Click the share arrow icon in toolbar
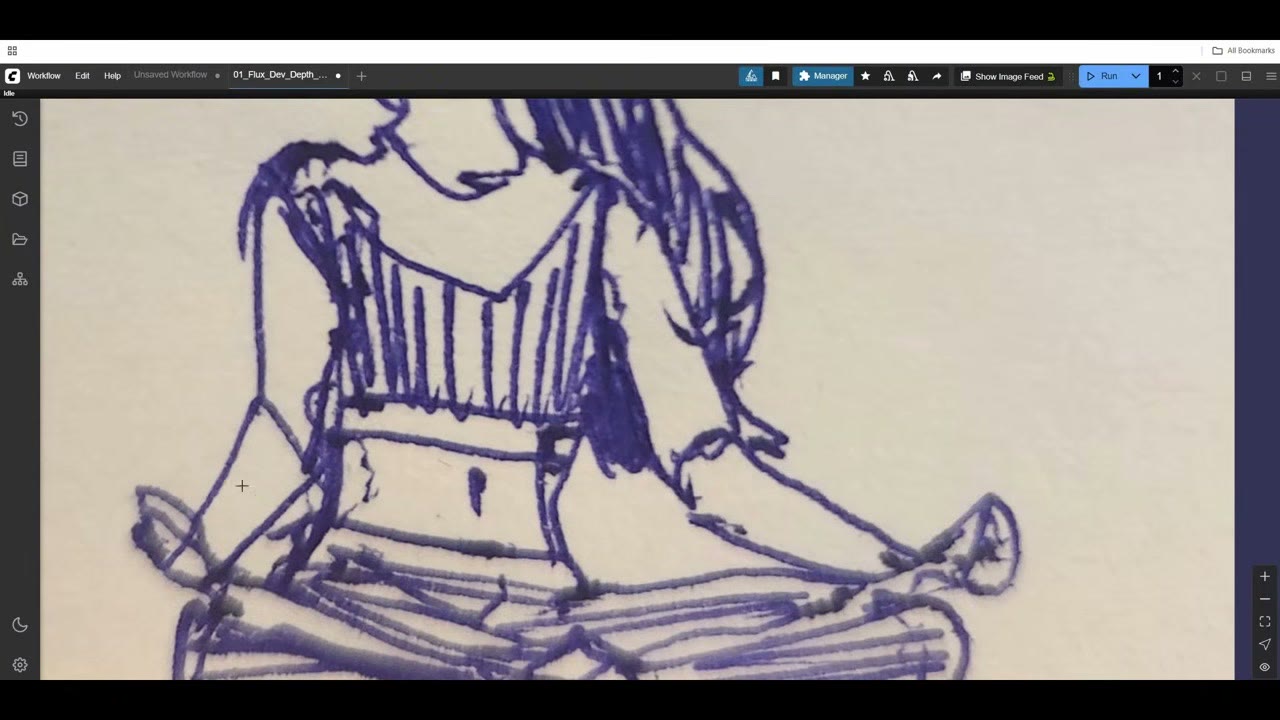This screenshot has width=1280, height=720. 936,76
